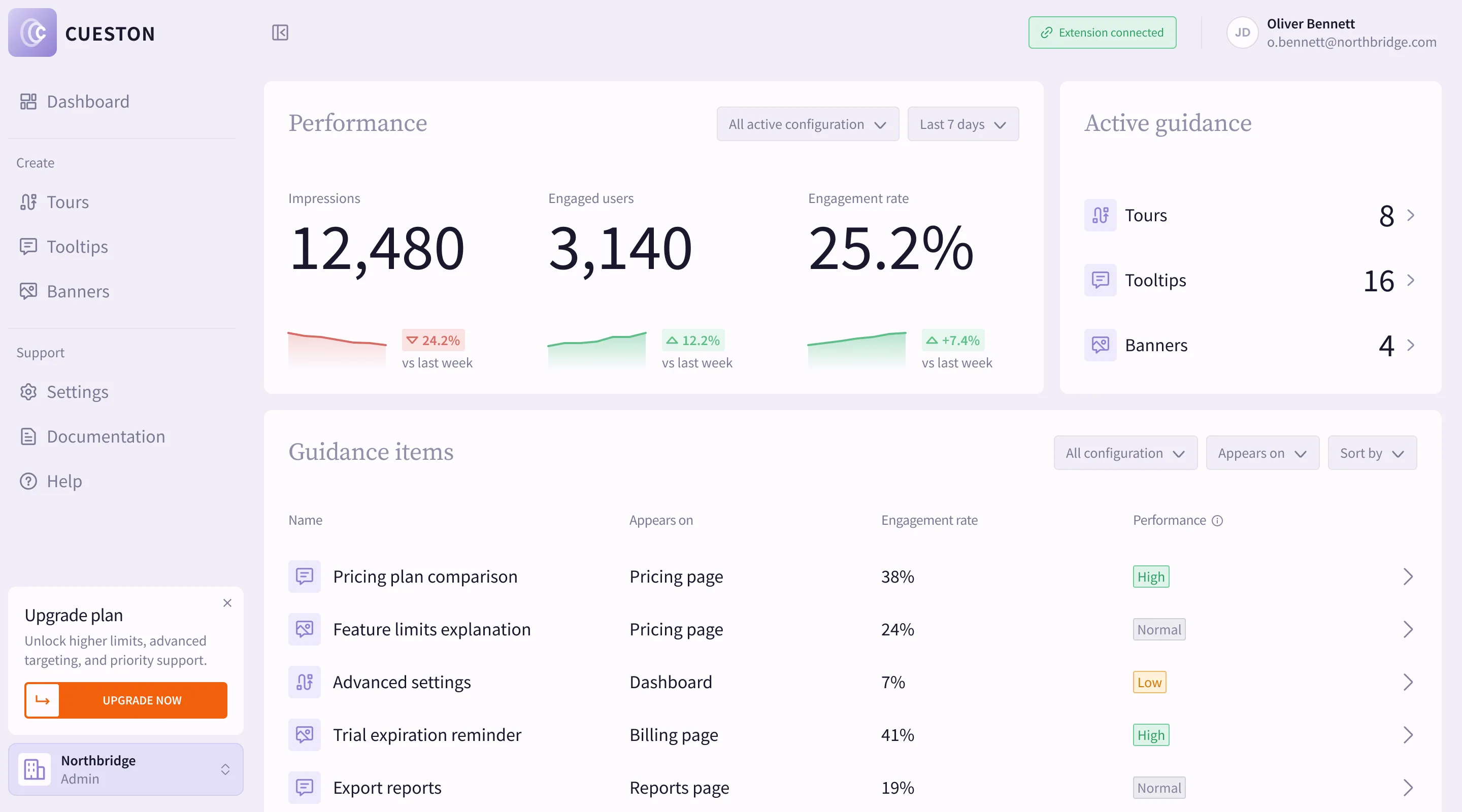Open active Banners list via its chevron
Screen dimensions: 1462x812
tap(1410, 345)
